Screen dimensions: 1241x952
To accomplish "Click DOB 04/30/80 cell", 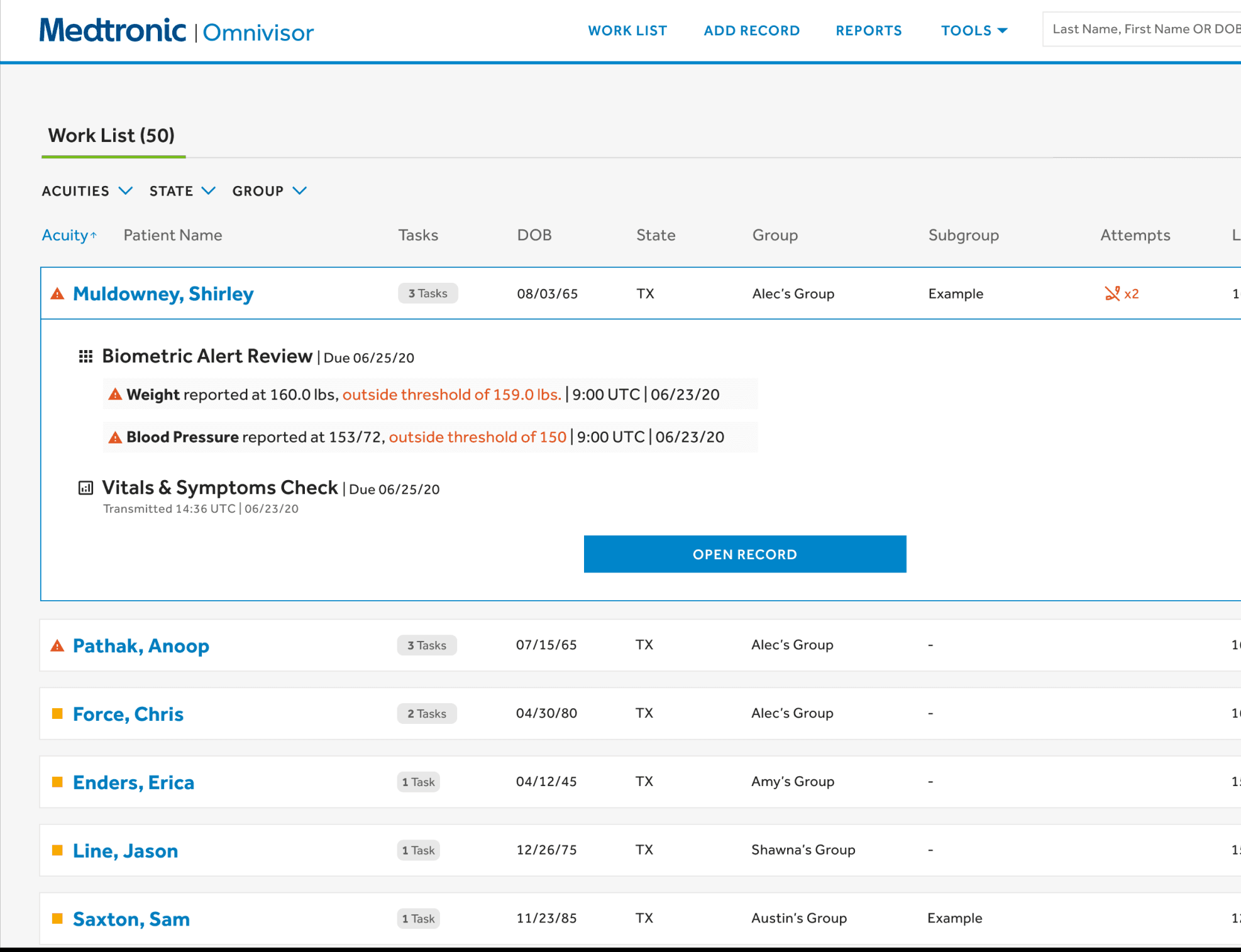I will (x=546, y=713).
